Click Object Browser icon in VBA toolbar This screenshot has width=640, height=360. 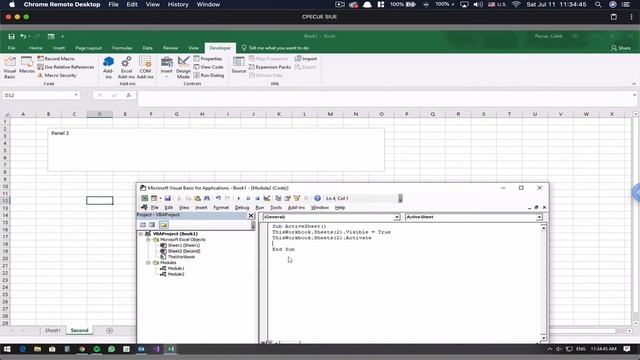(x=297, y=198)
